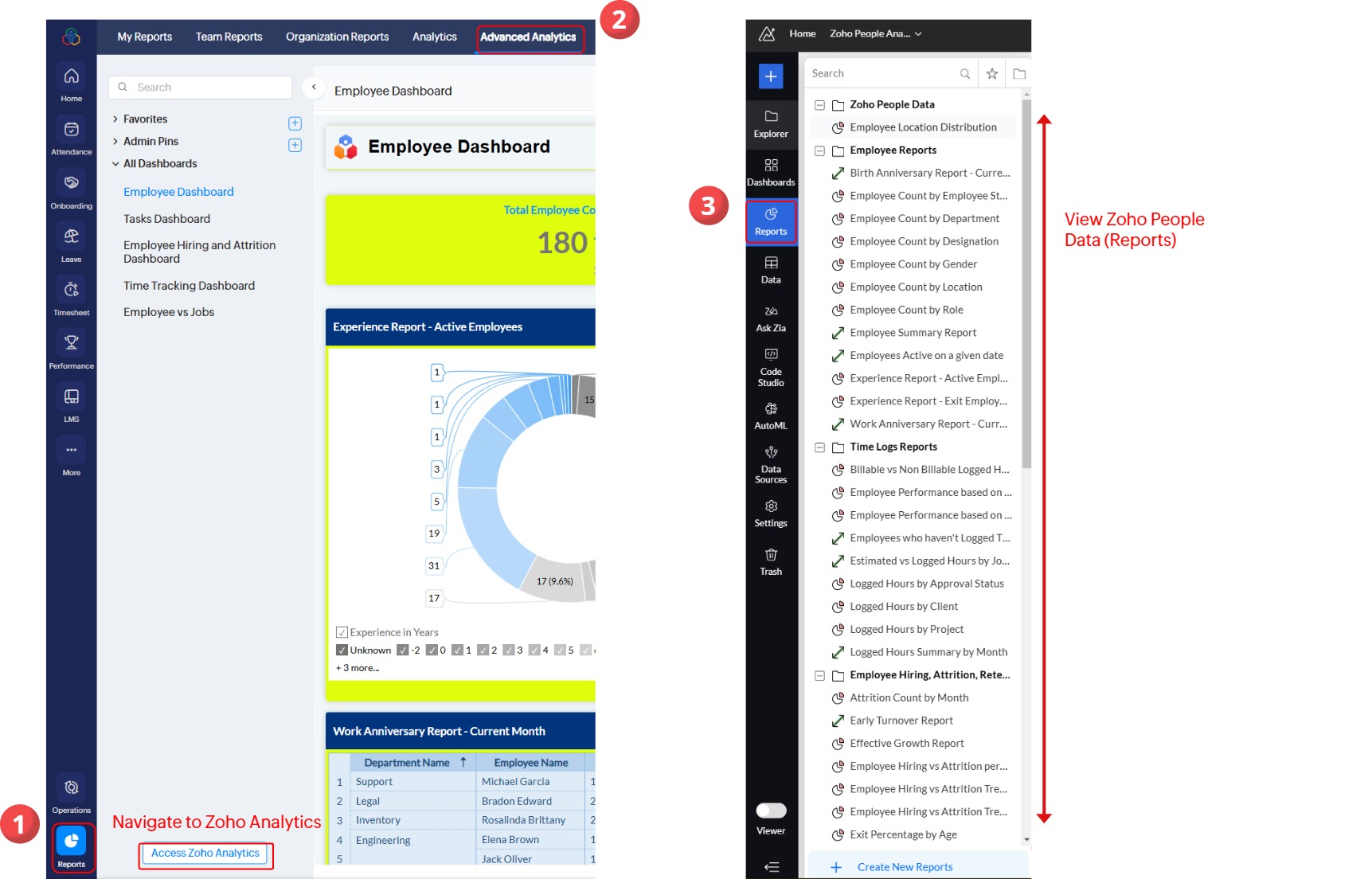1372x879 pixels.
Task: Open Explorer in Analytics sidebar
Action: pyautogui.click(x=771, y=124)
